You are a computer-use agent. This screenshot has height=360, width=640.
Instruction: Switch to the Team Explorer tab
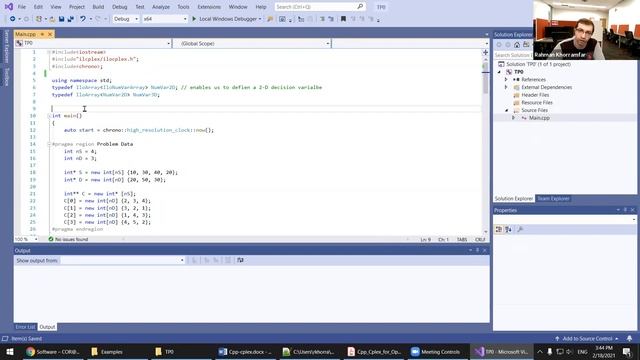click(553, 199)
